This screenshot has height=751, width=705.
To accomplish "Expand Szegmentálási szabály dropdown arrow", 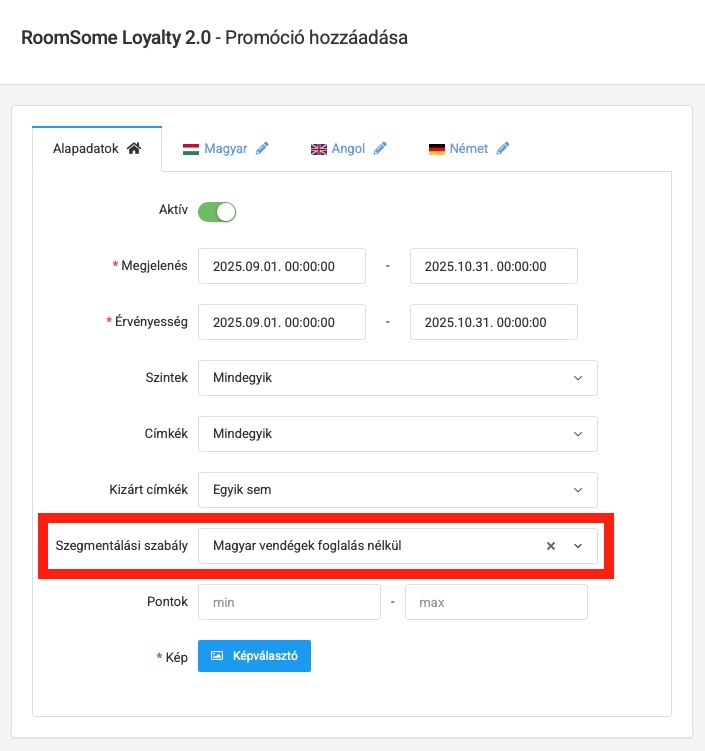I will 578,546.
